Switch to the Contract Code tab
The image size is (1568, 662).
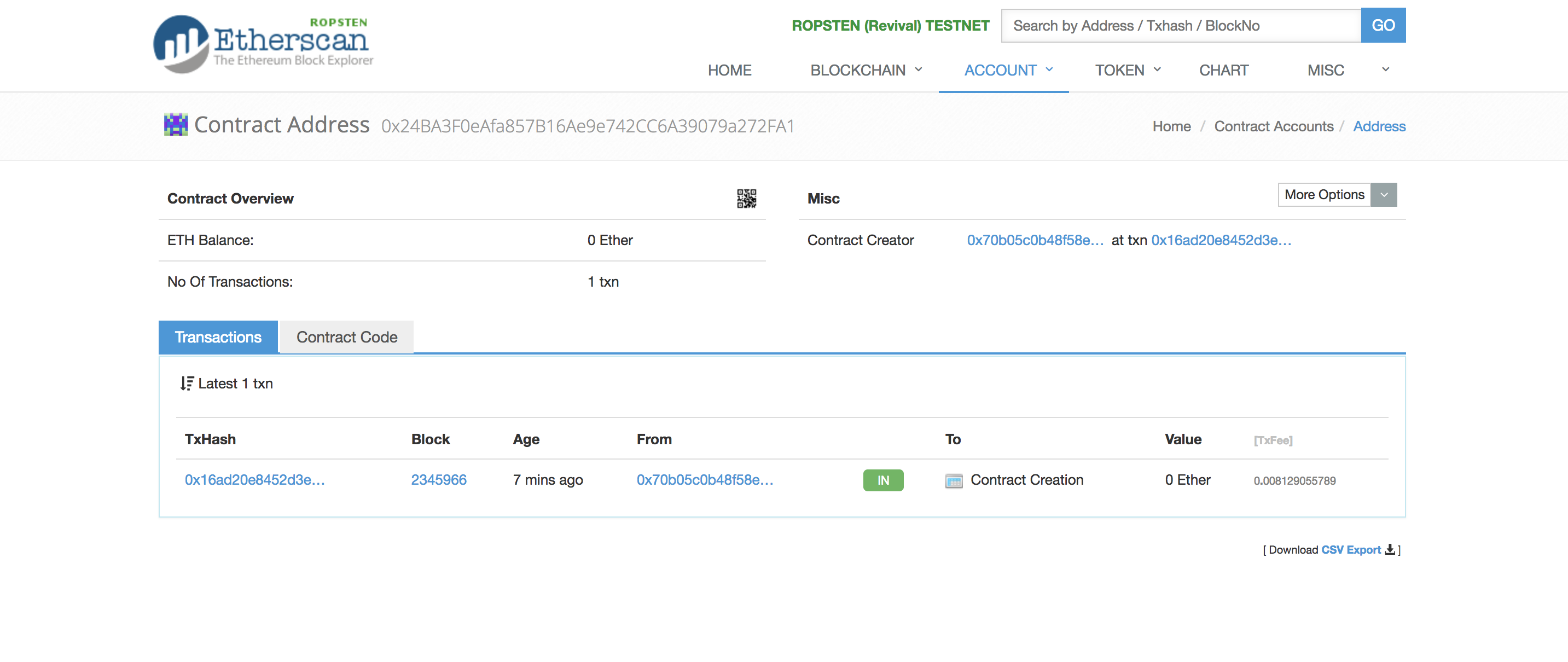pos(347,337)
